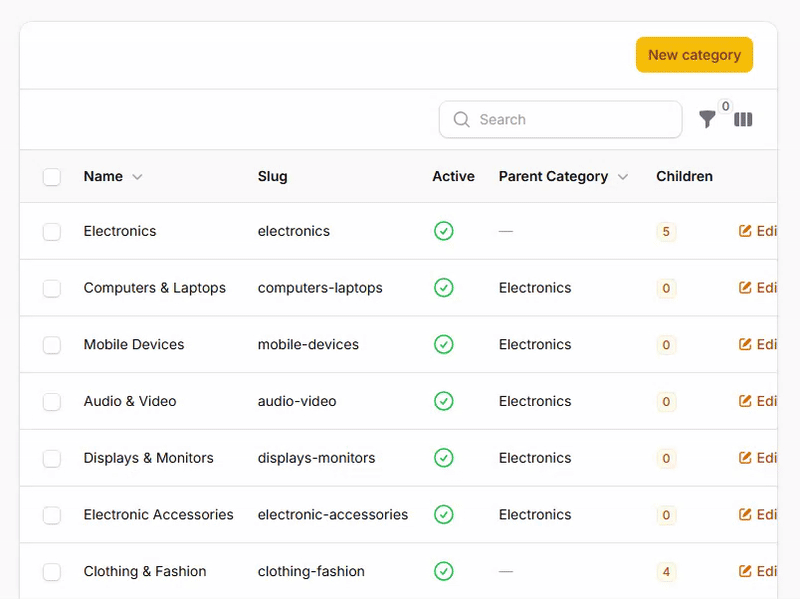Edit the Displays & Monitors row

758,458
